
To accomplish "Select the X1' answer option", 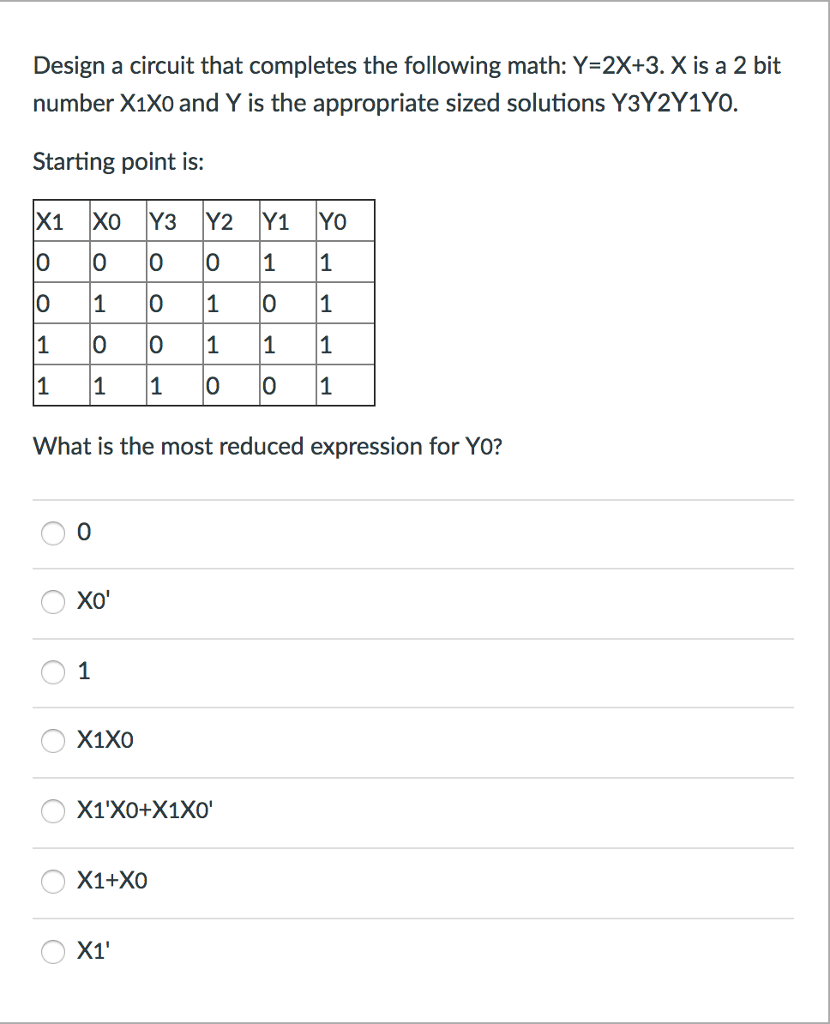I will (54, 952).
